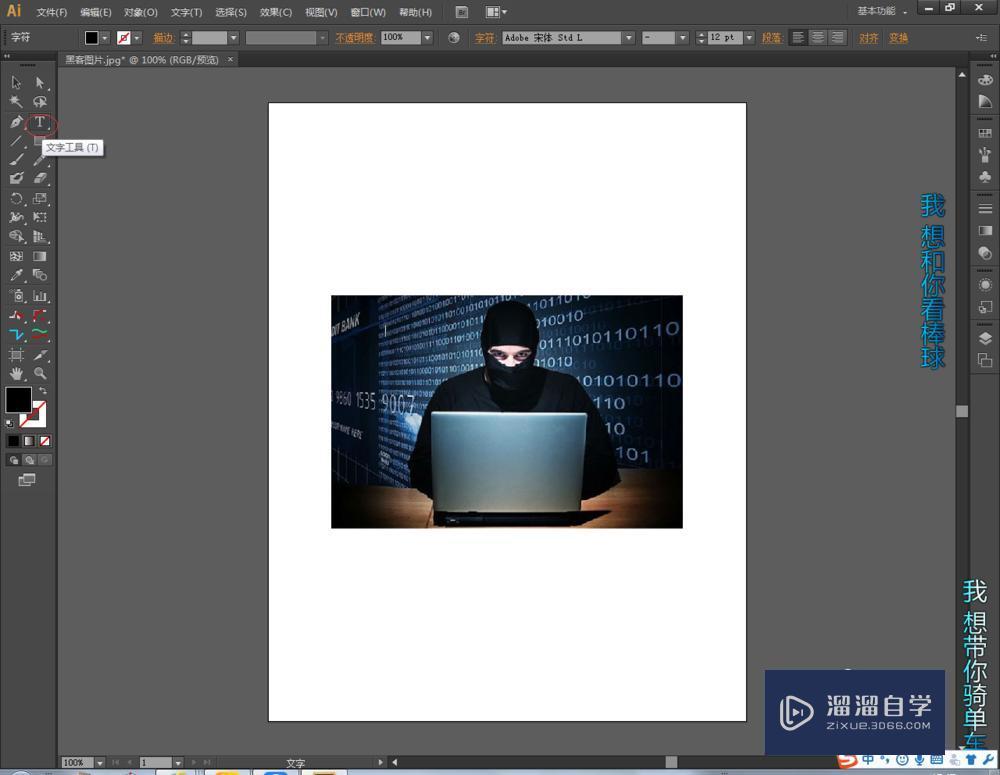Open 窗口(W) menu

368,13
